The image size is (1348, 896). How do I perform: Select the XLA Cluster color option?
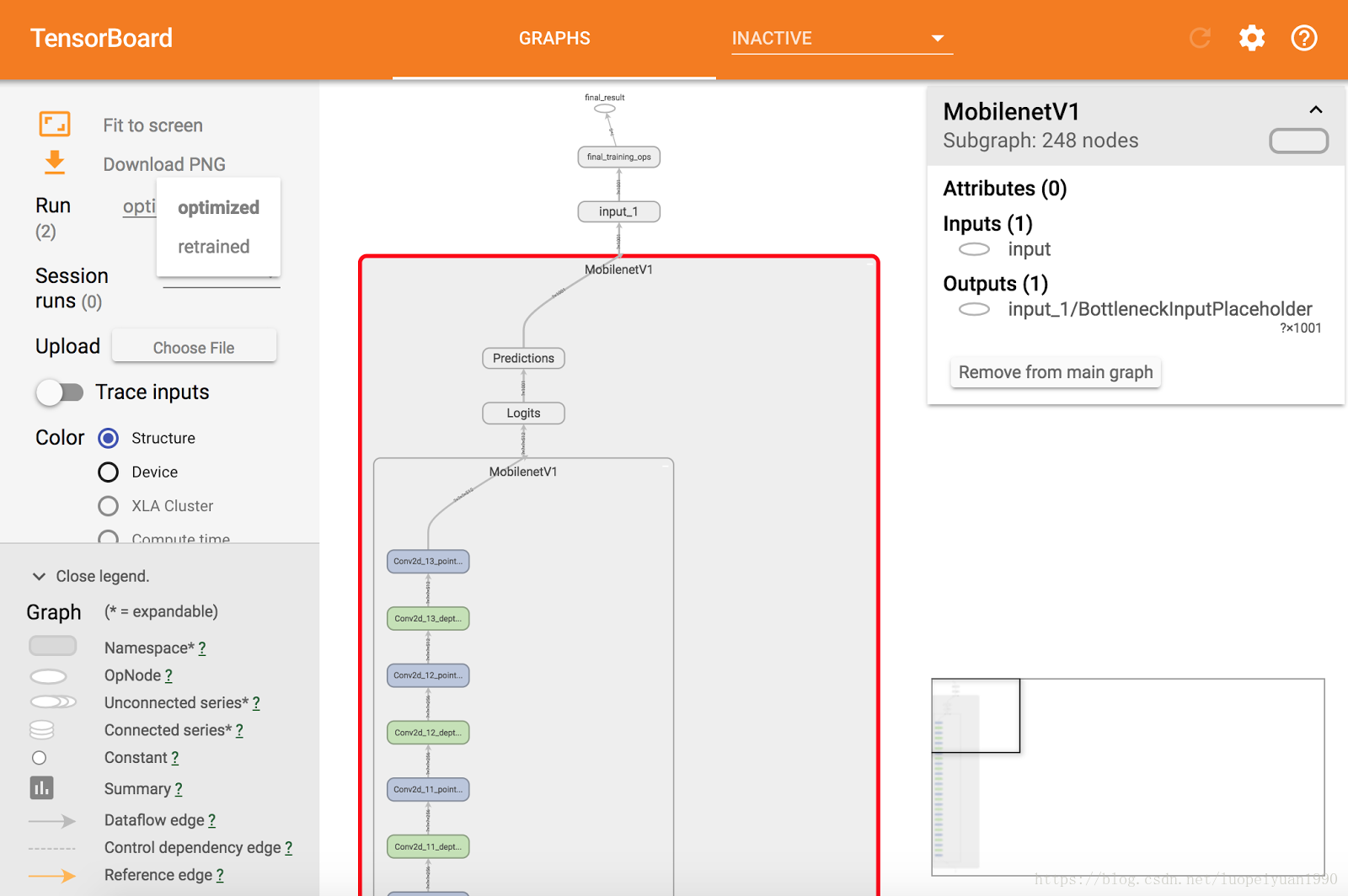(109, 506)
